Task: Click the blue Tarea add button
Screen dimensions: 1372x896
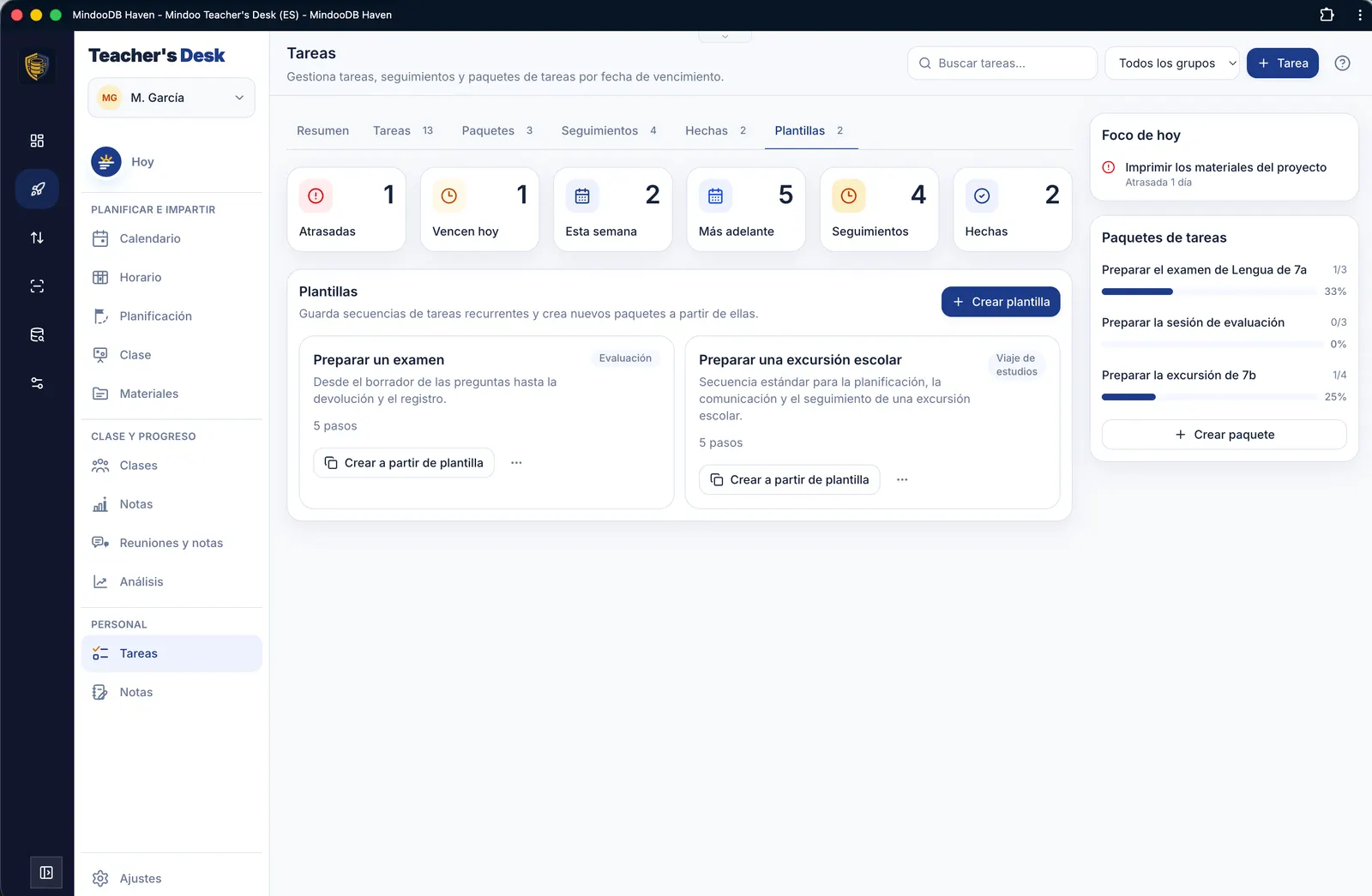Action: pos(1283,63)
